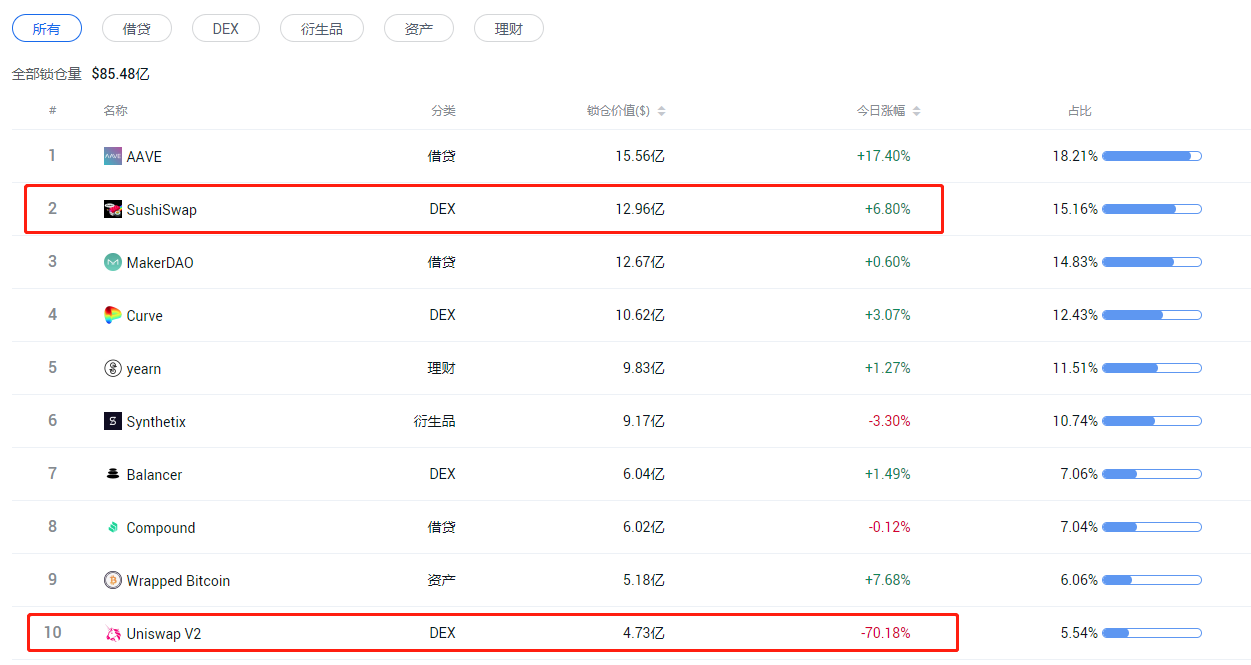Click the Wrapped Bitcoin logo icon

tap(113, 580)
